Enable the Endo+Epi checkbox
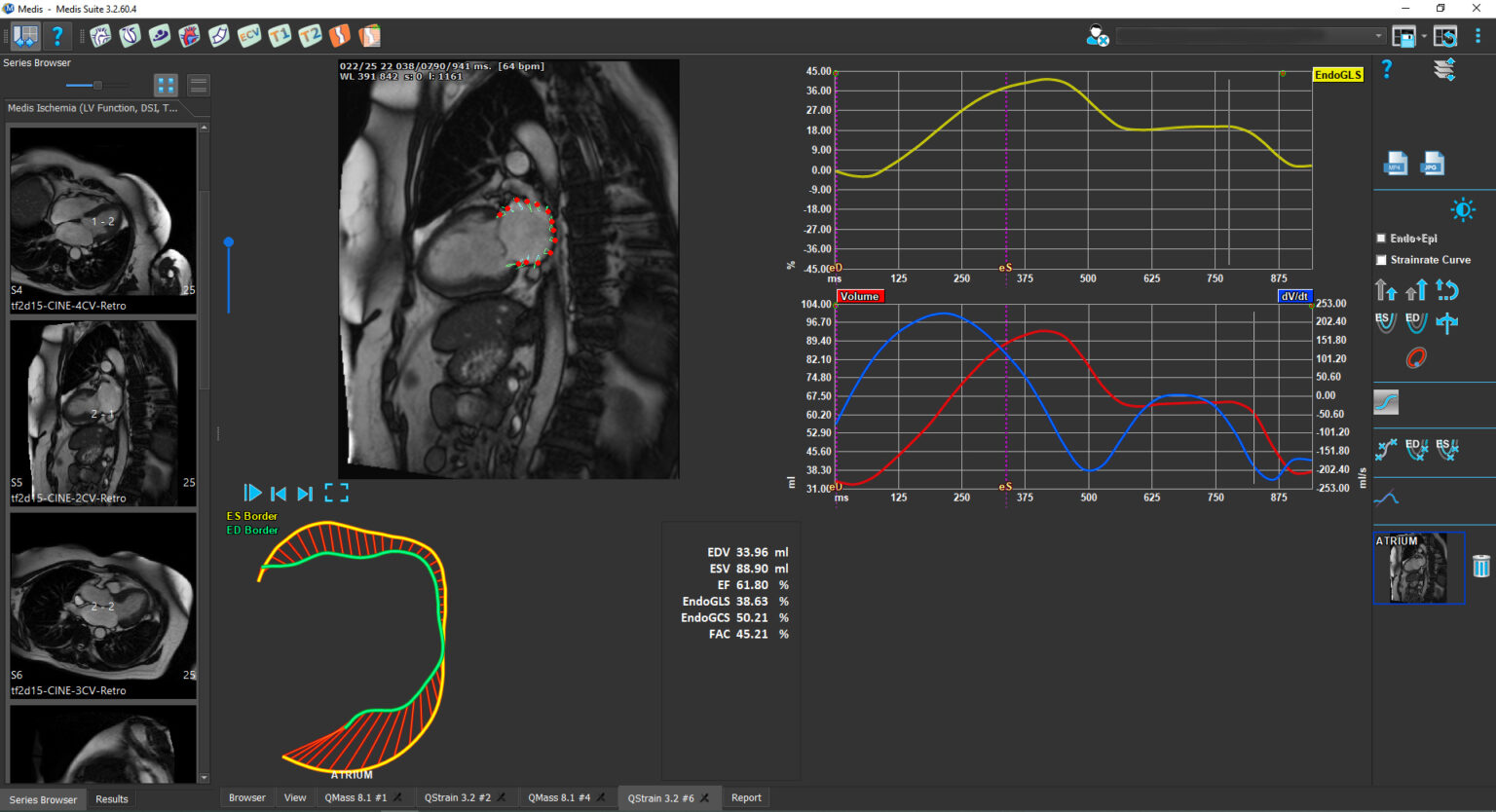 coord(1381,239)
